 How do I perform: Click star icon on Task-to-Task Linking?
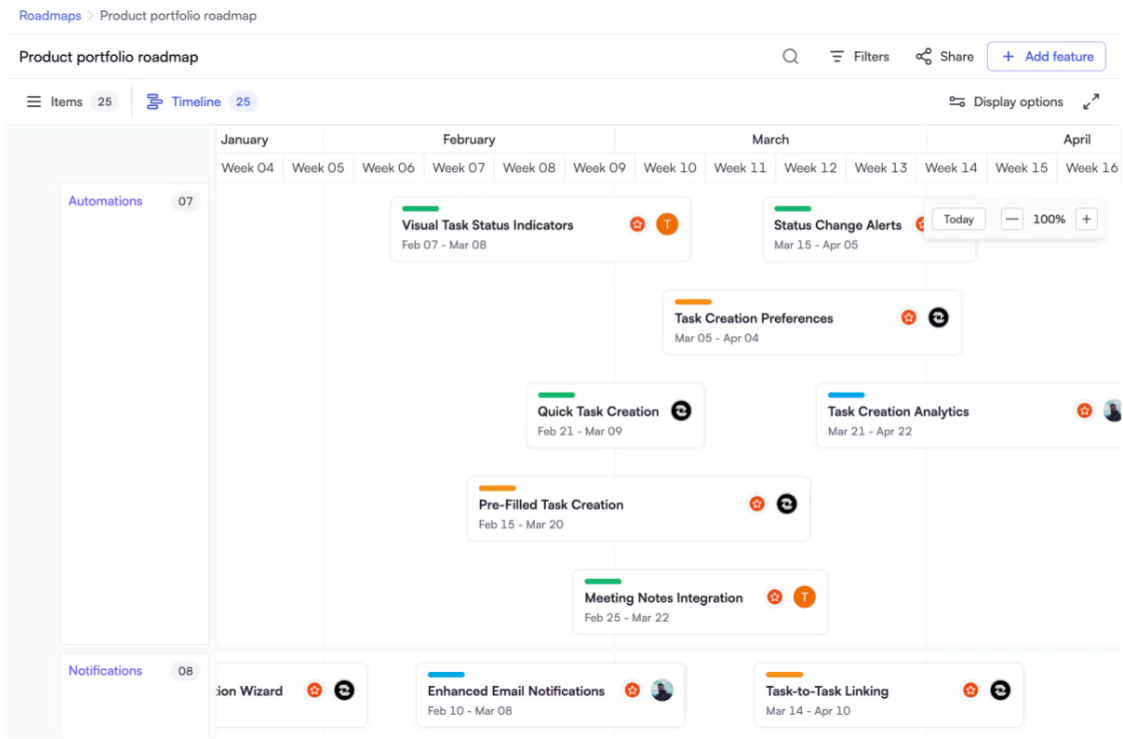pos(970,690)
